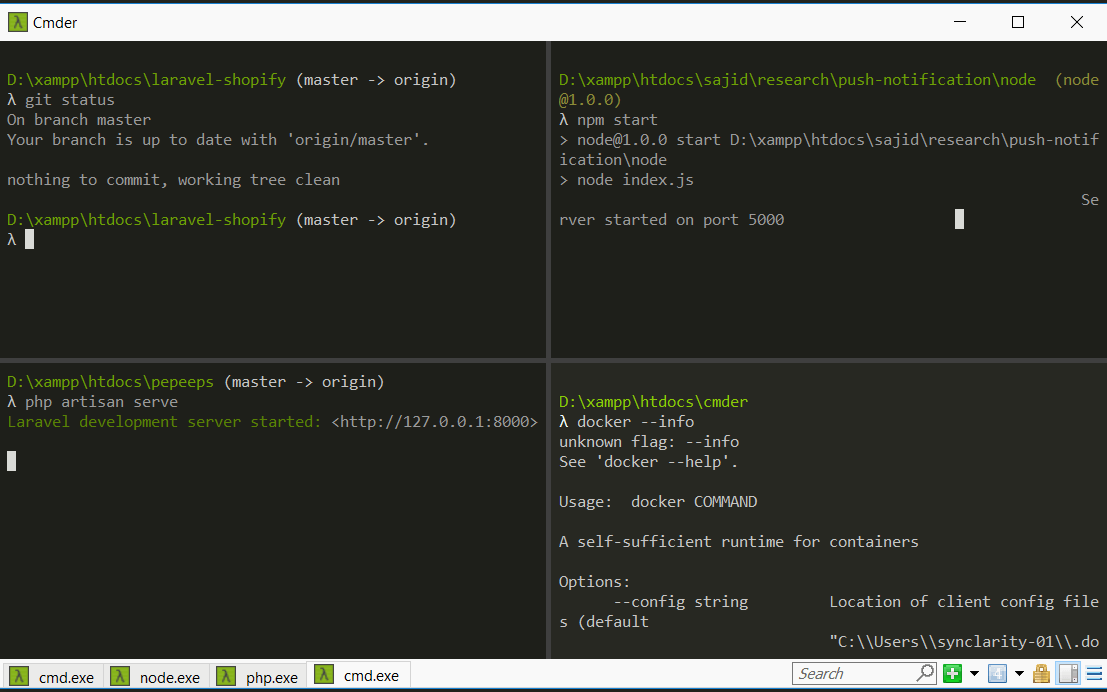This screenshot has height=692, width=1107.
Task: Click 'php artisan serve' command text
Action: point(102,402)
